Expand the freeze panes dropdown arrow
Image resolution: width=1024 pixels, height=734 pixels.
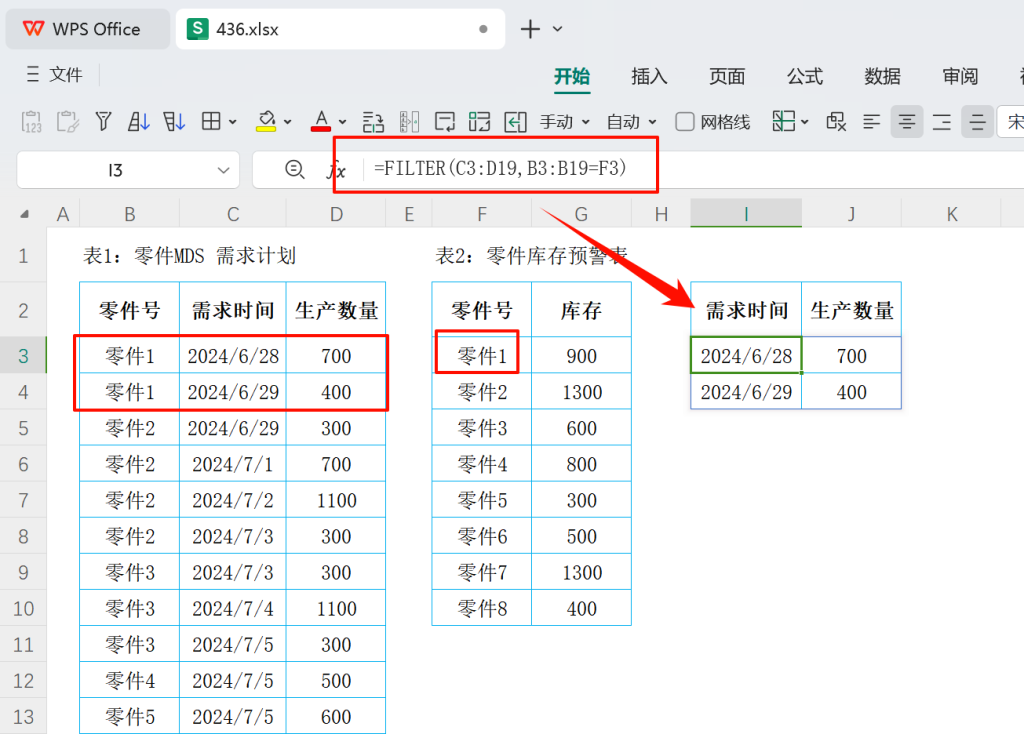[x=804, y=122]
